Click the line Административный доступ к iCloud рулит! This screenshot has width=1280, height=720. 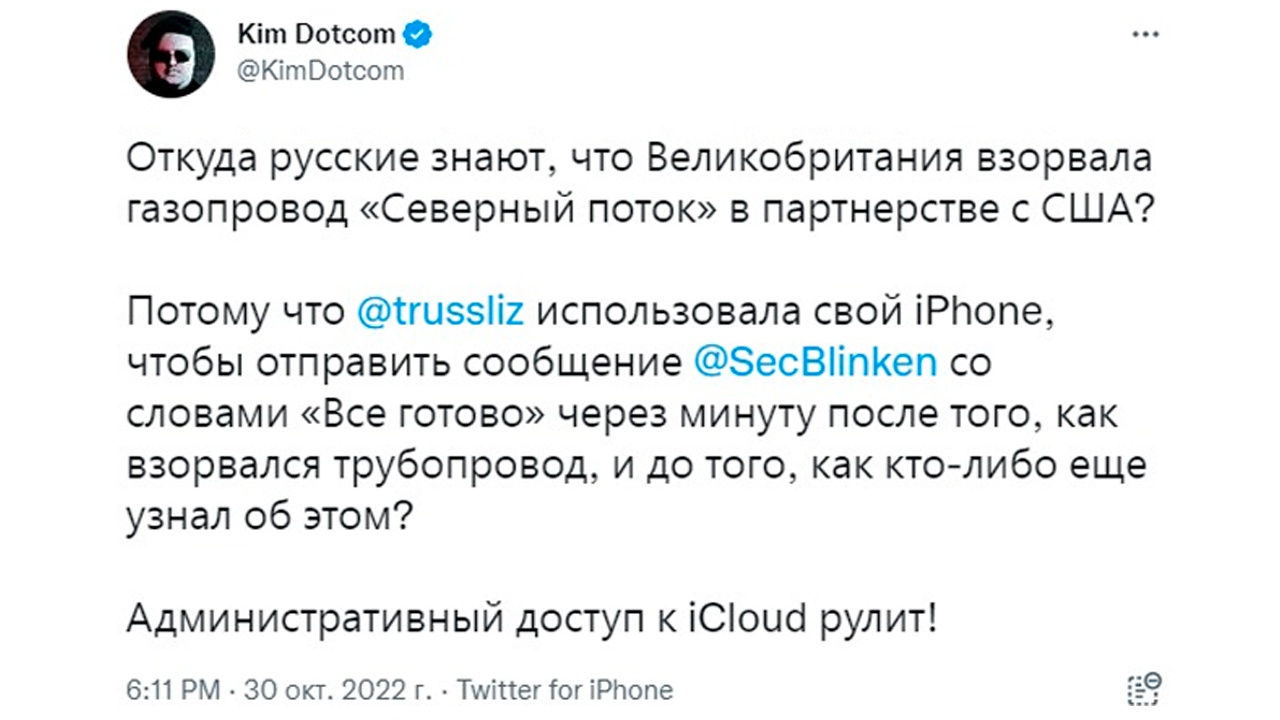coord(534,620)
